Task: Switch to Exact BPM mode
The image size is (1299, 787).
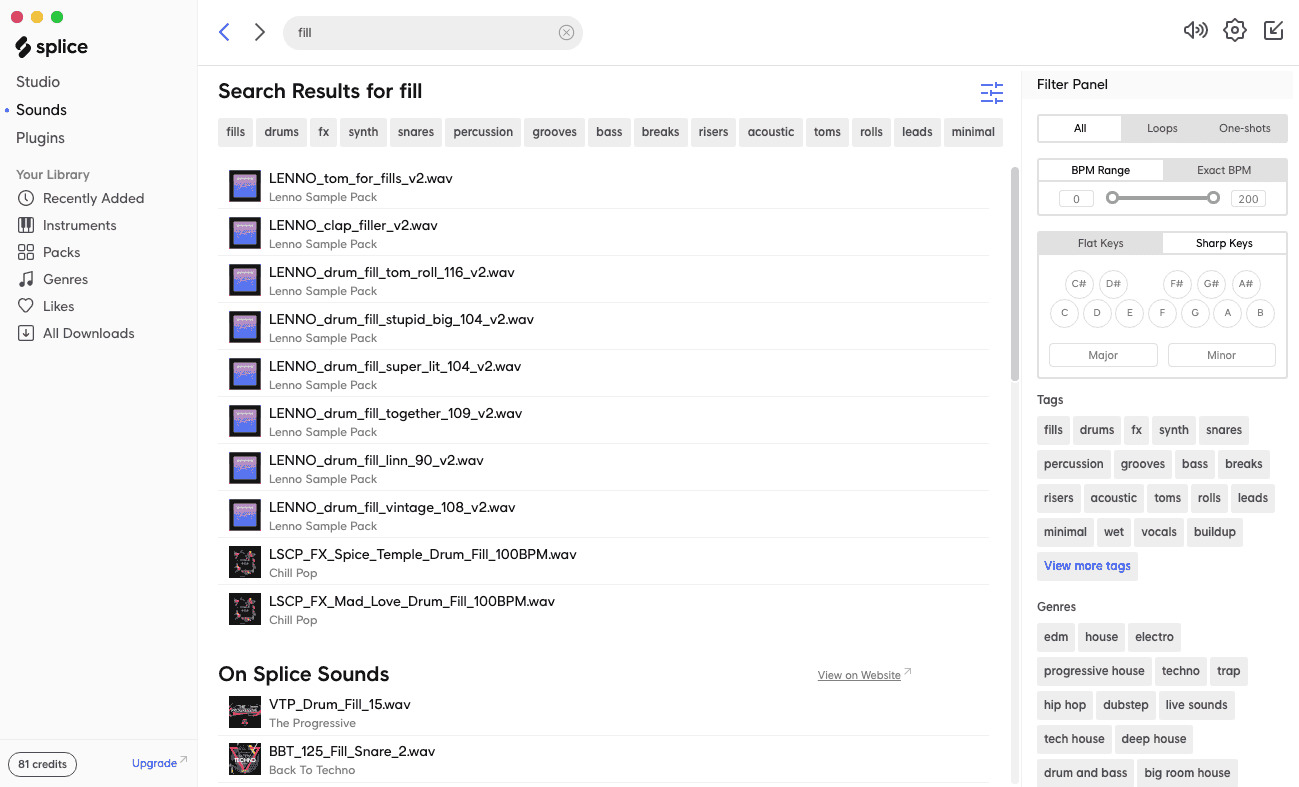Action: point(1224,170)
